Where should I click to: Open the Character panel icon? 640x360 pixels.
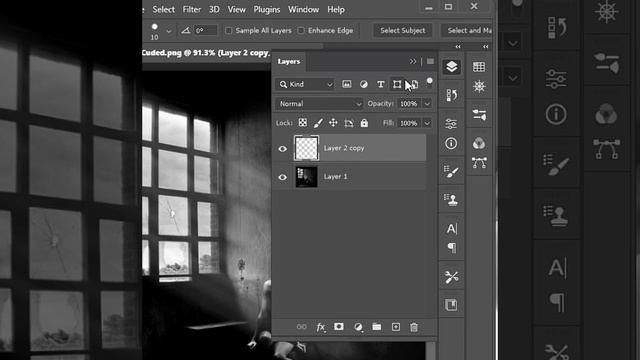[x=451, y=229]
